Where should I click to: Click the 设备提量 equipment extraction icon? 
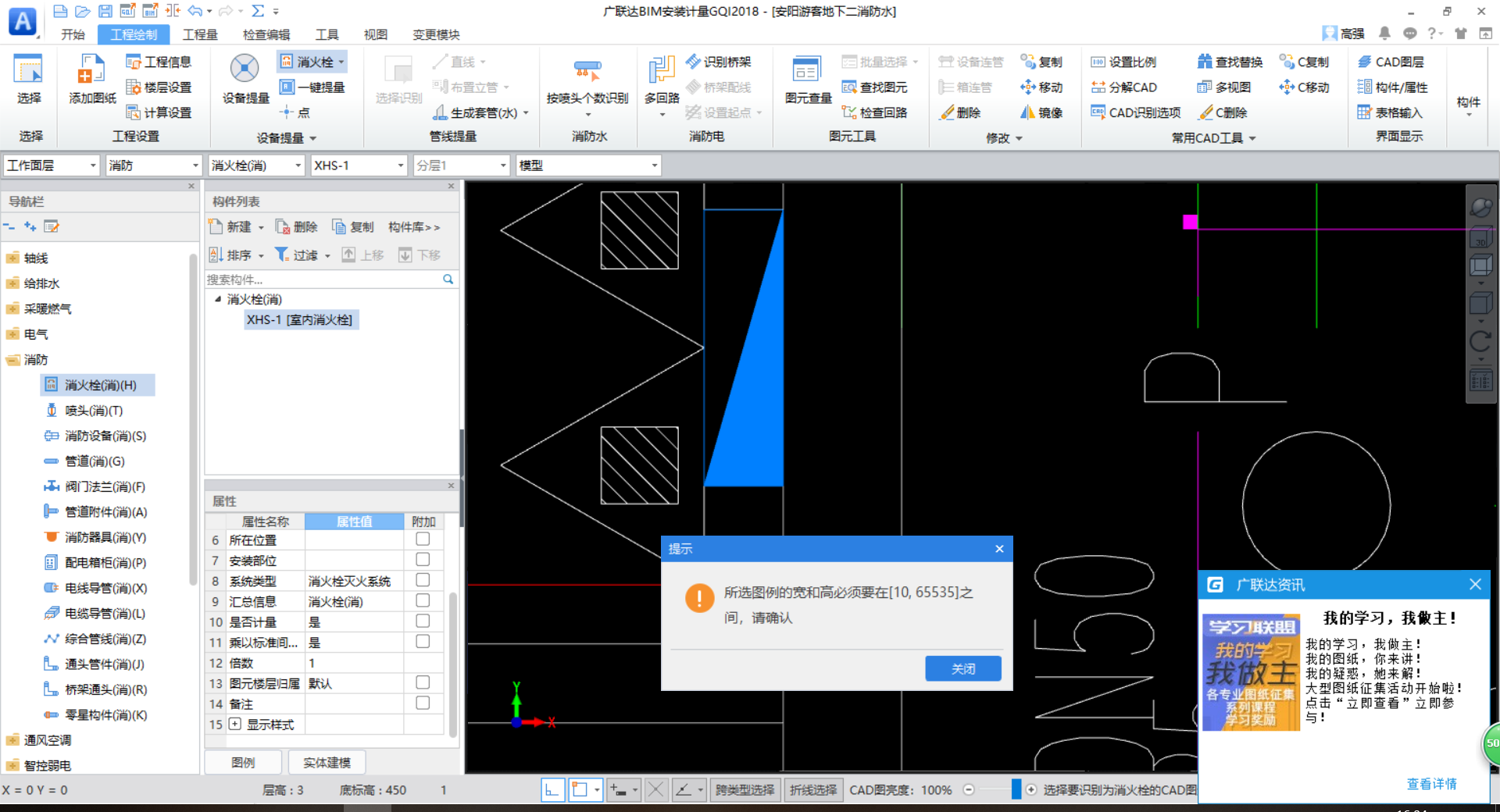[245, 79]
